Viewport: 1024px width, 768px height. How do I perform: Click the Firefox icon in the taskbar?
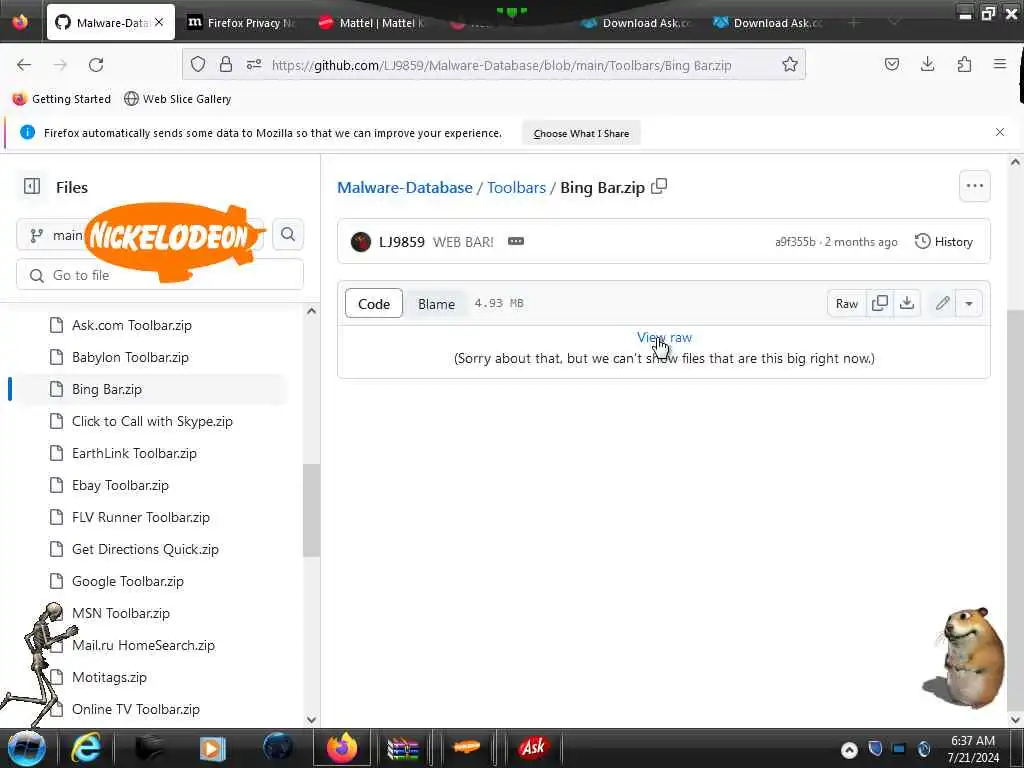coord(342,748)
